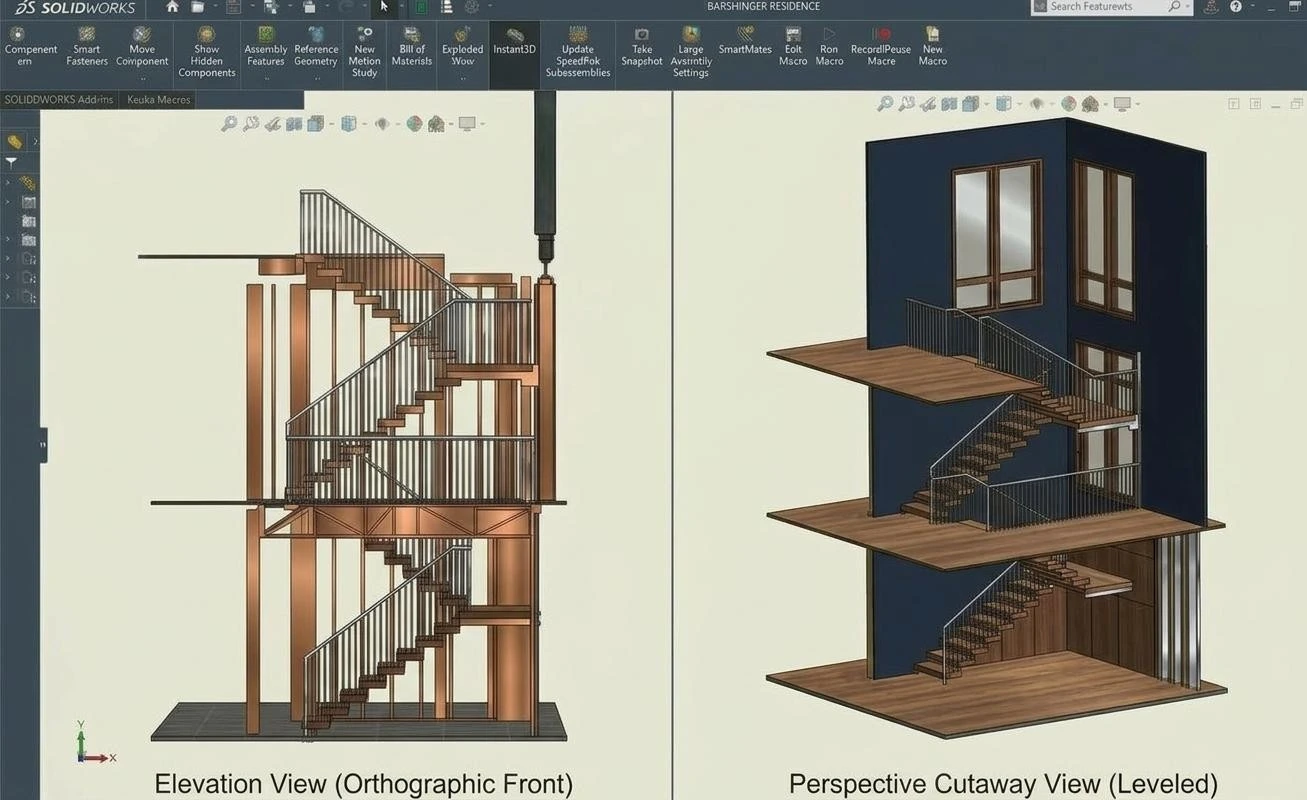Click Previous View in left viewport toolbar
The image size is (1307, 800).
[273, 124]
